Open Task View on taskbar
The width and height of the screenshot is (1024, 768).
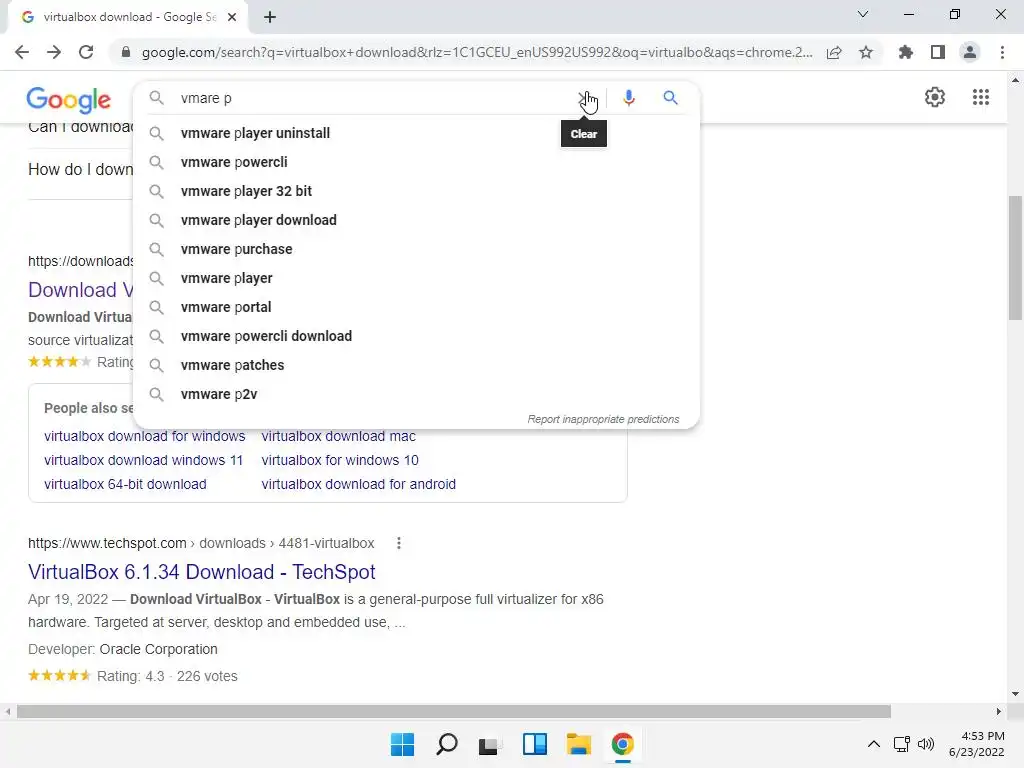(490, 744)
